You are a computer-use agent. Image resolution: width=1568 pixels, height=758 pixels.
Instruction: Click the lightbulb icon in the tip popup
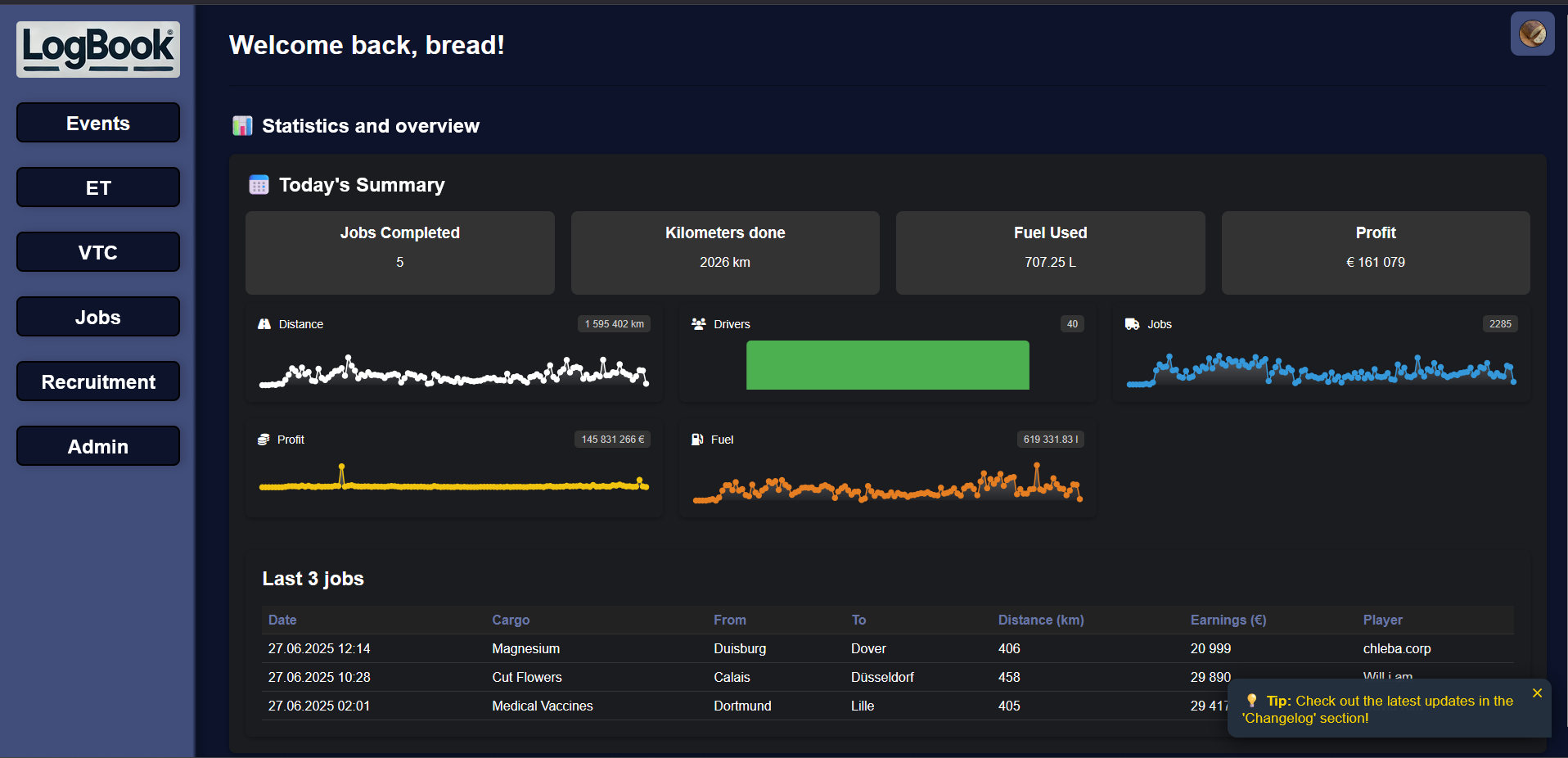pyautogui.click(x=1251, y=701)
